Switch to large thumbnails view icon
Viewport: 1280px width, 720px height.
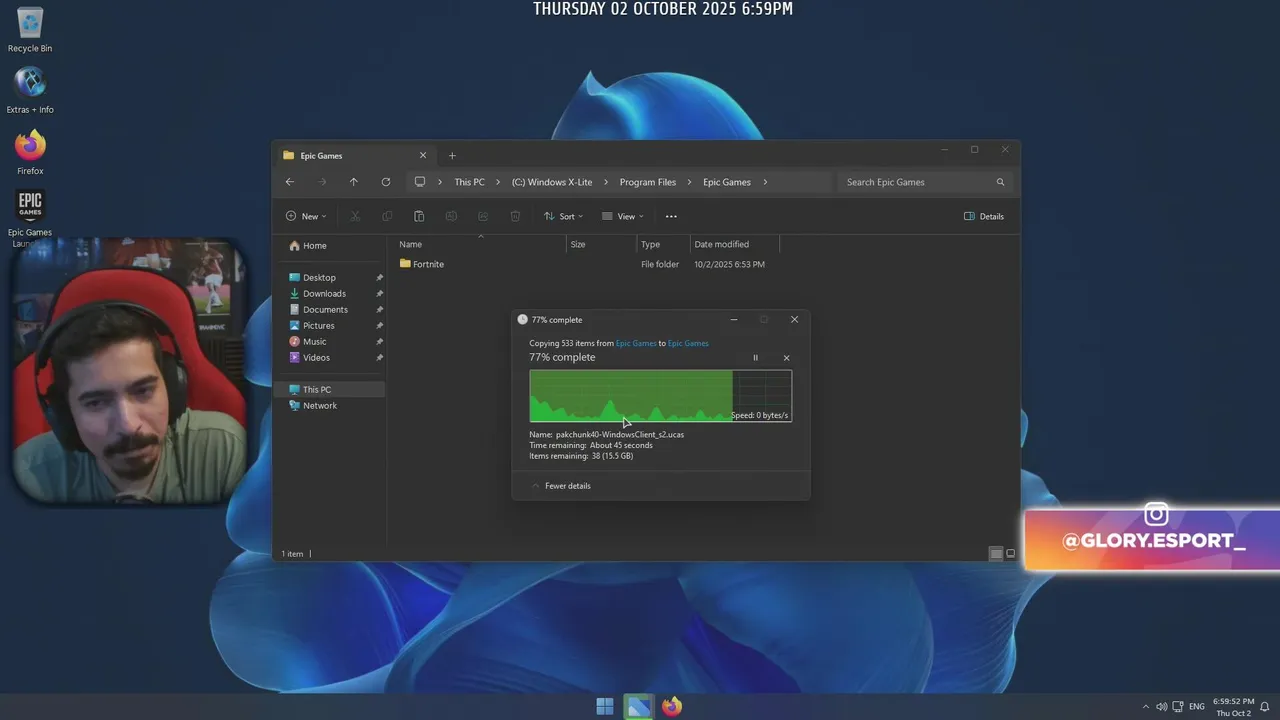[1010, 553]
